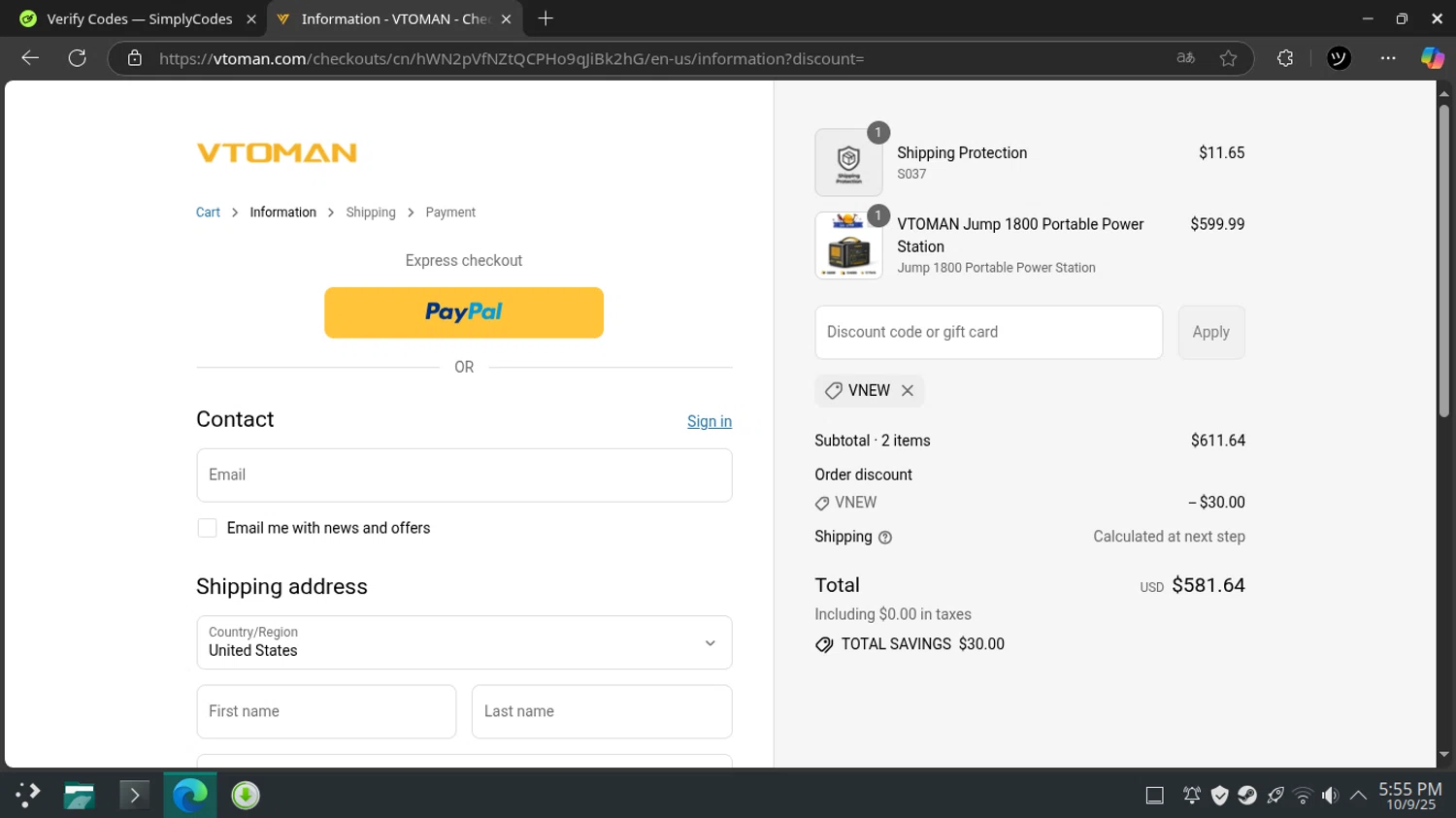Open a new browser tab

click(x=546, y=18)
